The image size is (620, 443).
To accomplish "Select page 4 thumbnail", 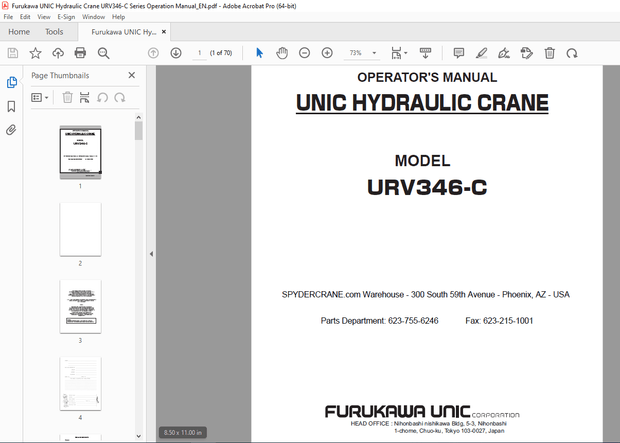I will coord(80,384).
